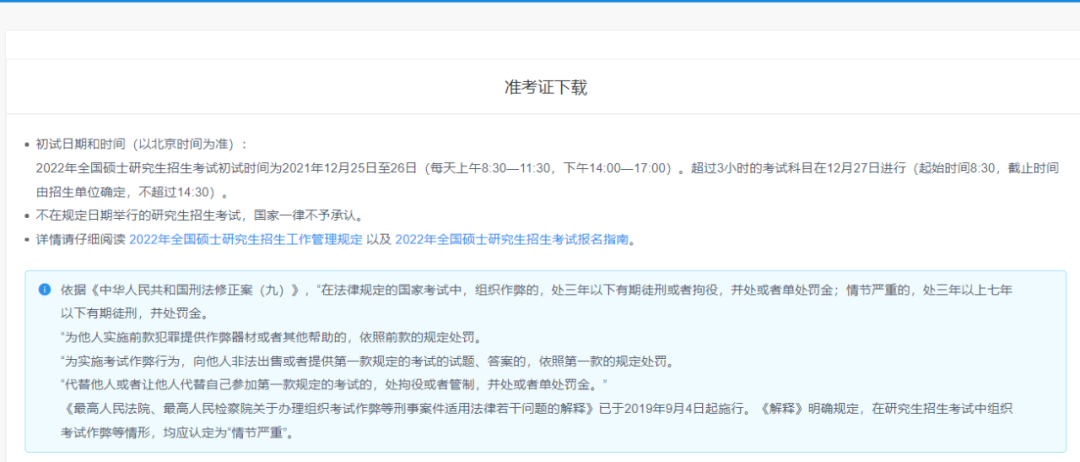This screenshot has height=462, width=1080.
Task: Click the line starting 2022年全国硕士研究生招生考试初试时间
Action: [x=548, y=168]
